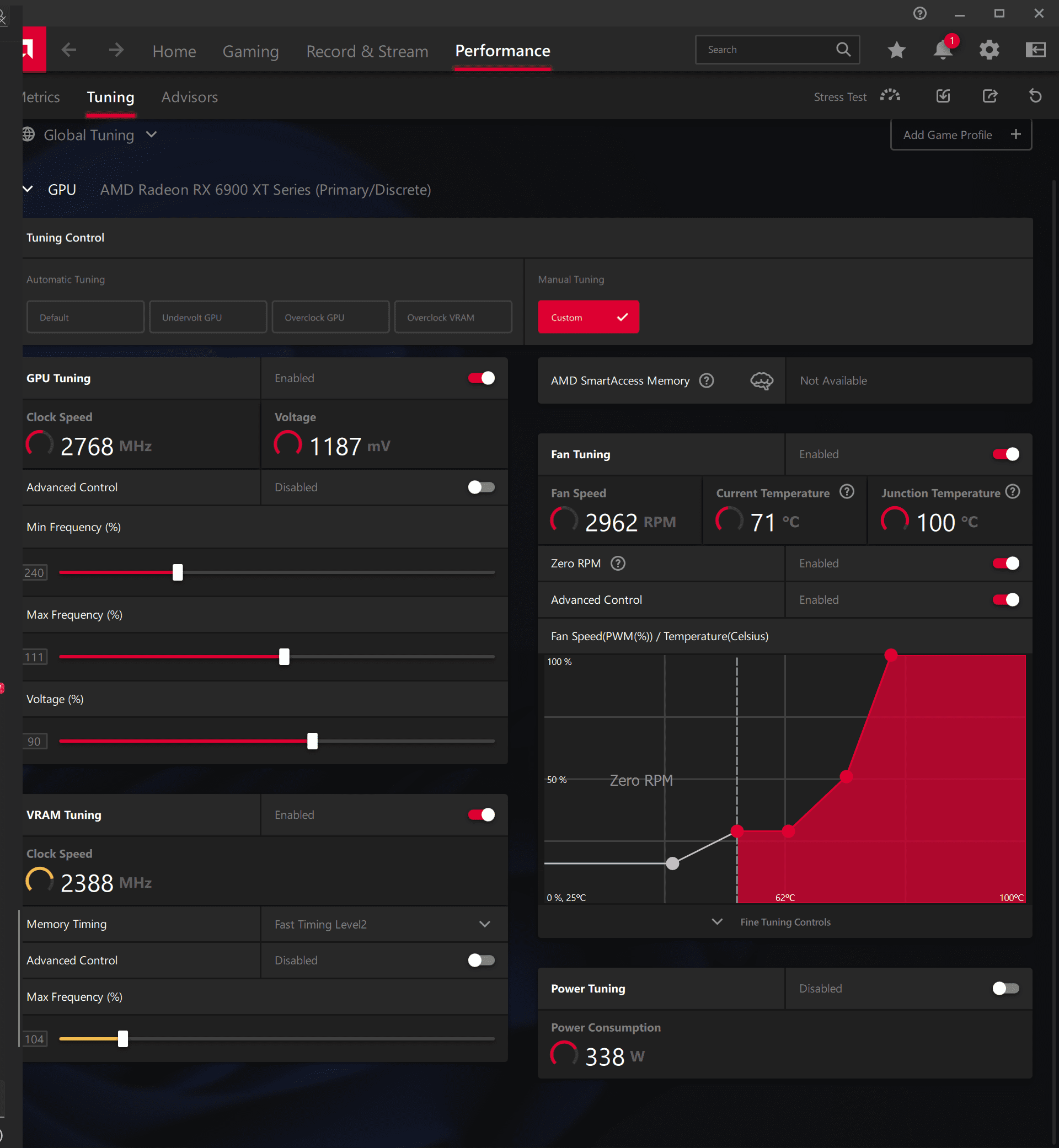
Task: Click Add Game Profile button
Action: pos(961,135)
